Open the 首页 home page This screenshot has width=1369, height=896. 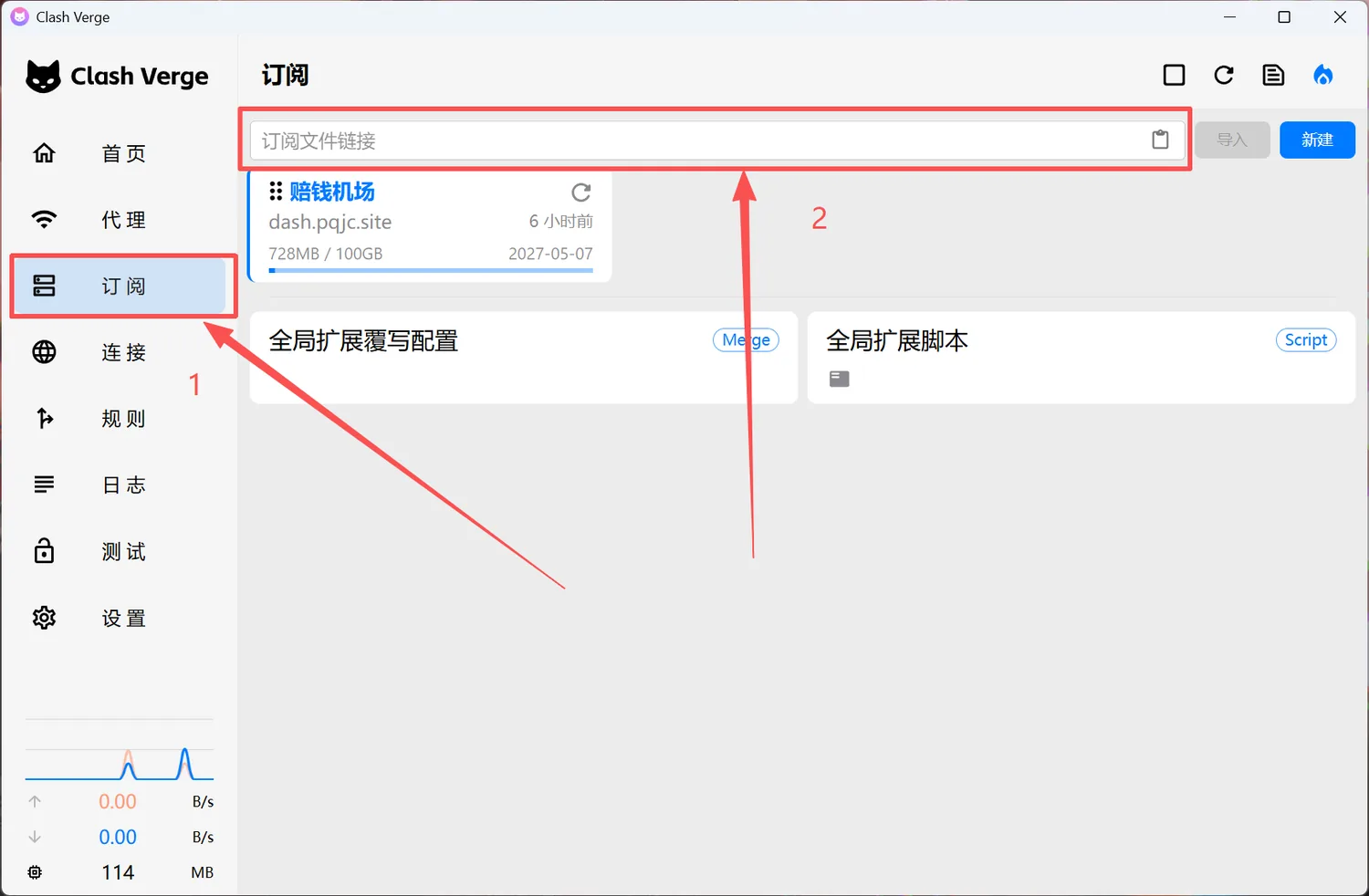(119, 153)
